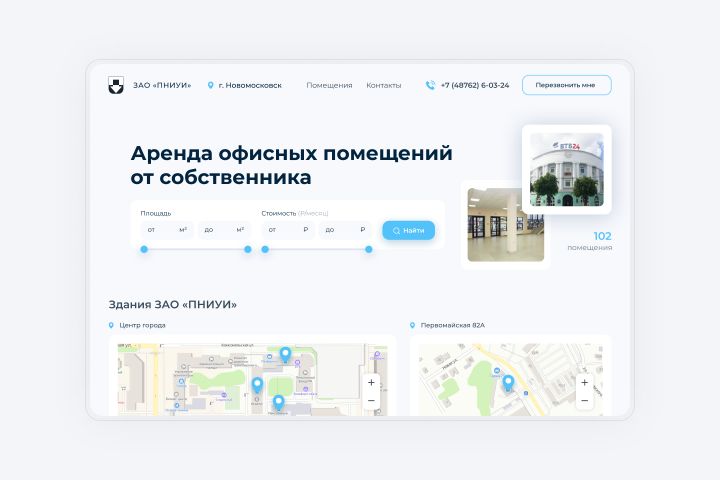
Task: Click the 102 помещения counter
Action: click(590, 241)
